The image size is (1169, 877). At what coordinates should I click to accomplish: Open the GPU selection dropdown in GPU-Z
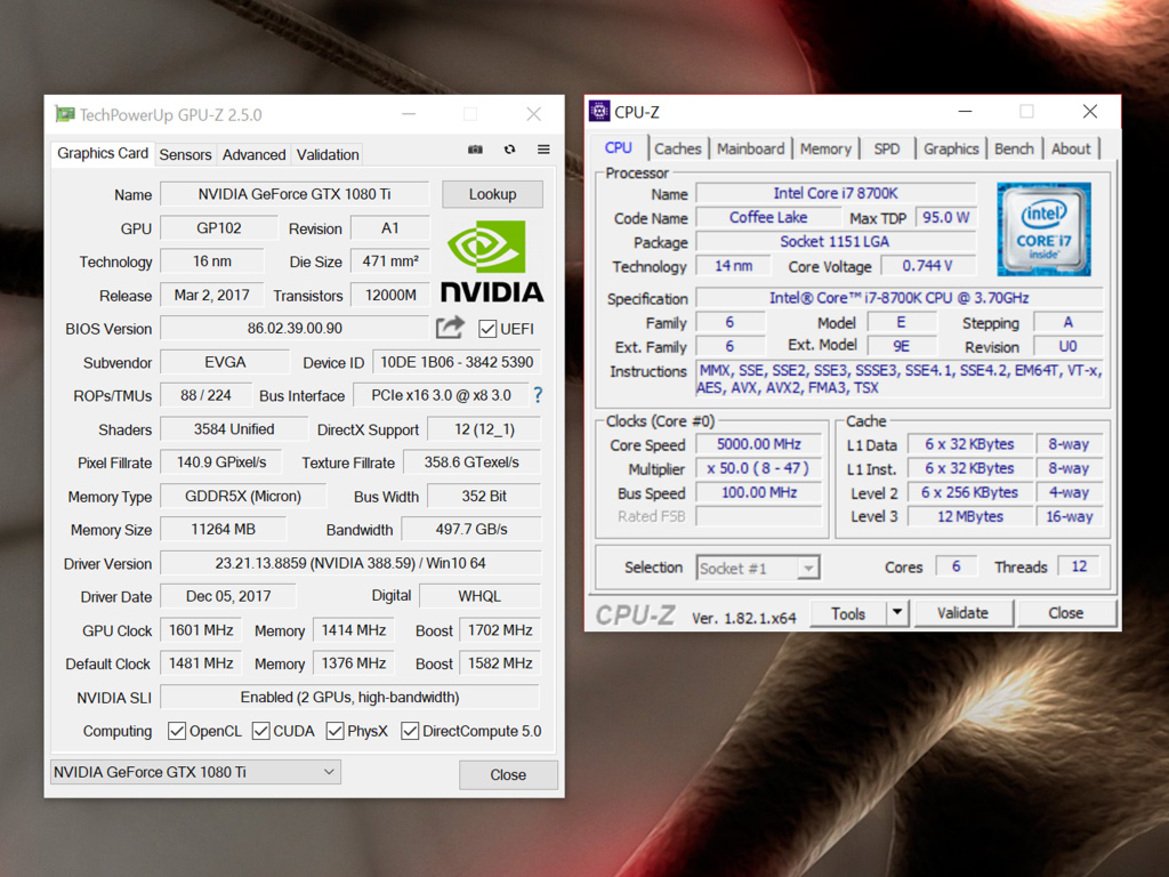point(195,772)
